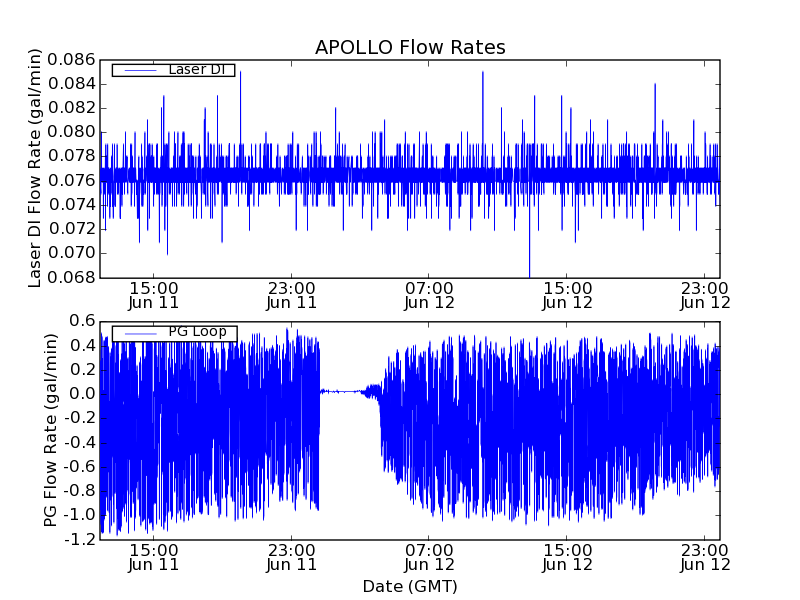The image size is (800, 600).
Task: Click "23:00 Jun 11" under the Laser DI plot
Action: 291,296
